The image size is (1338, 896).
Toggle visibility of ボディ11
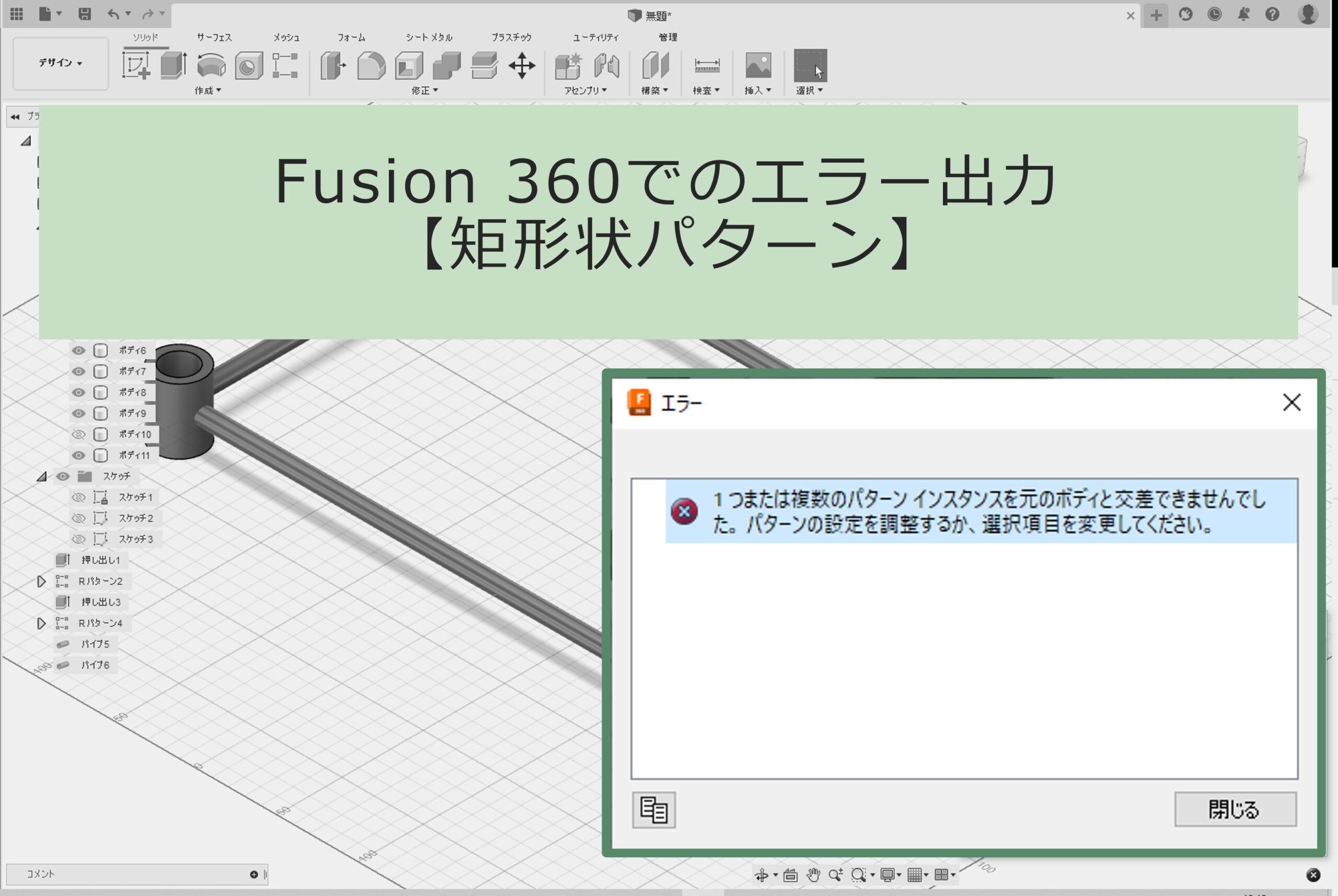tap(78, 456)
